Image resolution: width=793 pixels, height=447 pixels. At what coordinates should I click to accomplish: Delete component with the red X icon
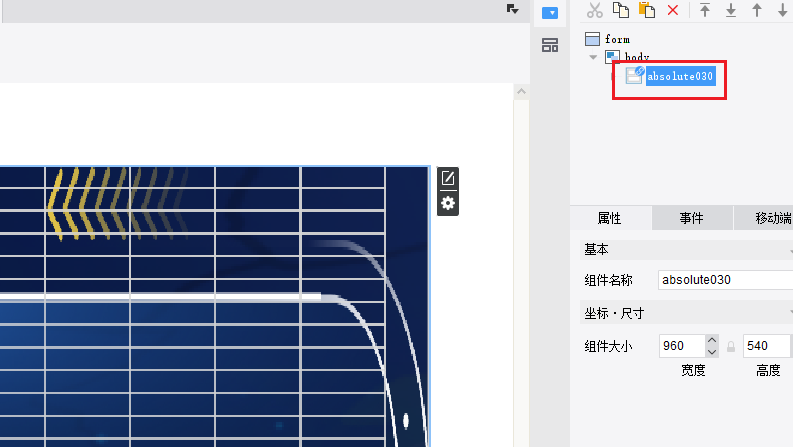click(673, 10)
